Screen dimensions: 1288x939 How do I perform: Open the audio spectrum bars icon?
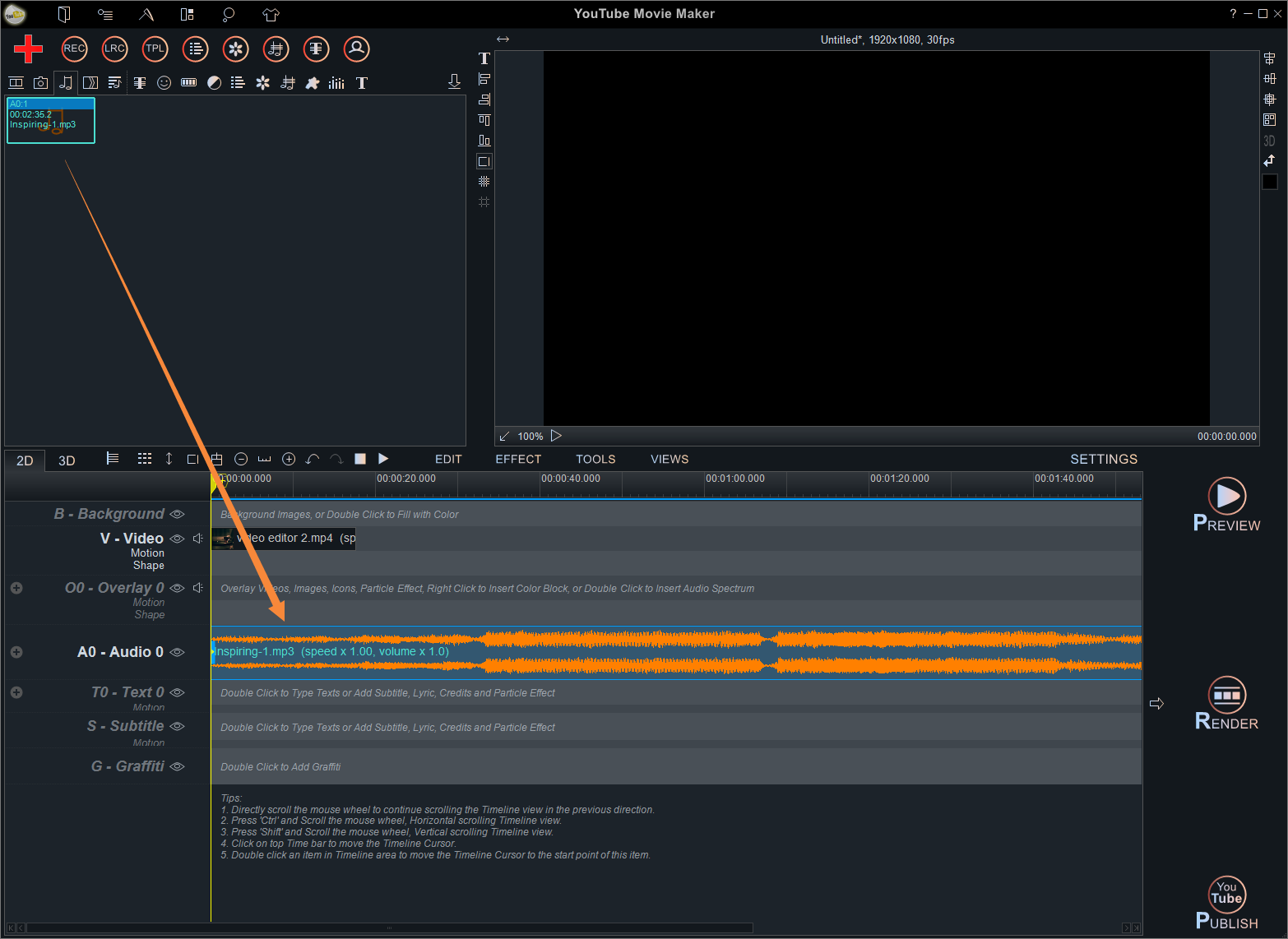[336, 82]
